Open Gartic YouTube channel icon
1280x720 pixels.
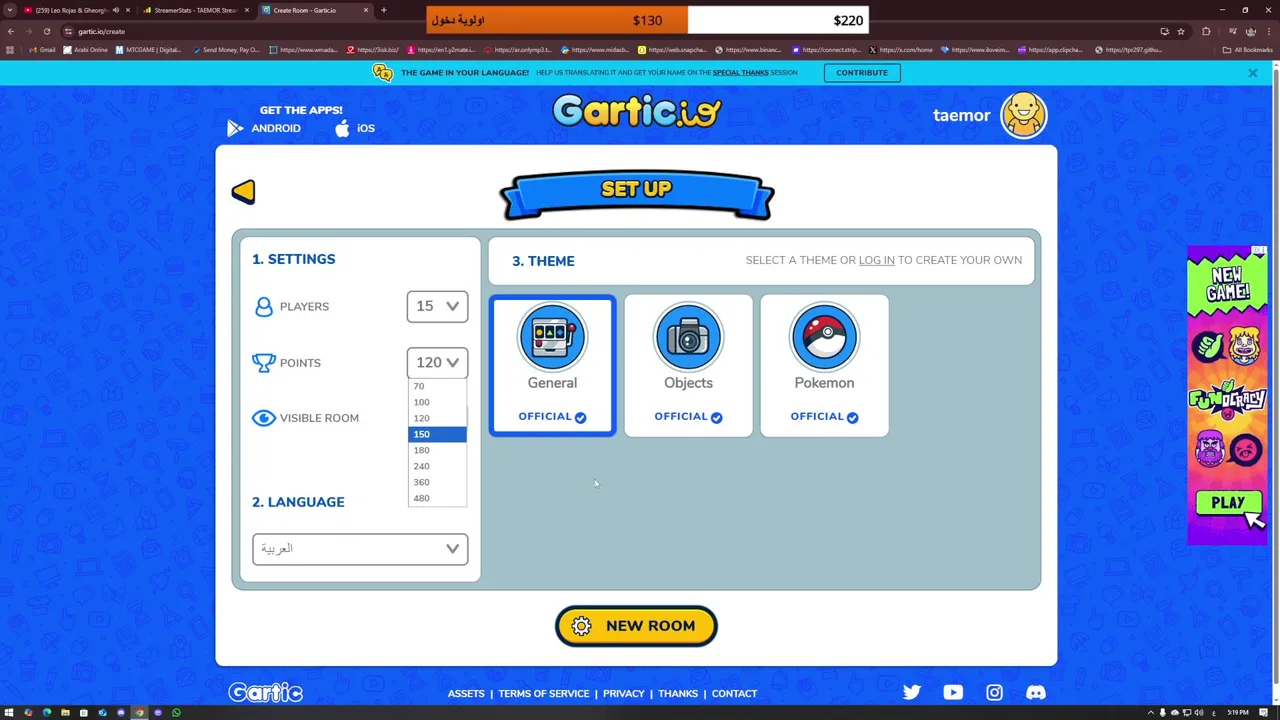(953, 692)
